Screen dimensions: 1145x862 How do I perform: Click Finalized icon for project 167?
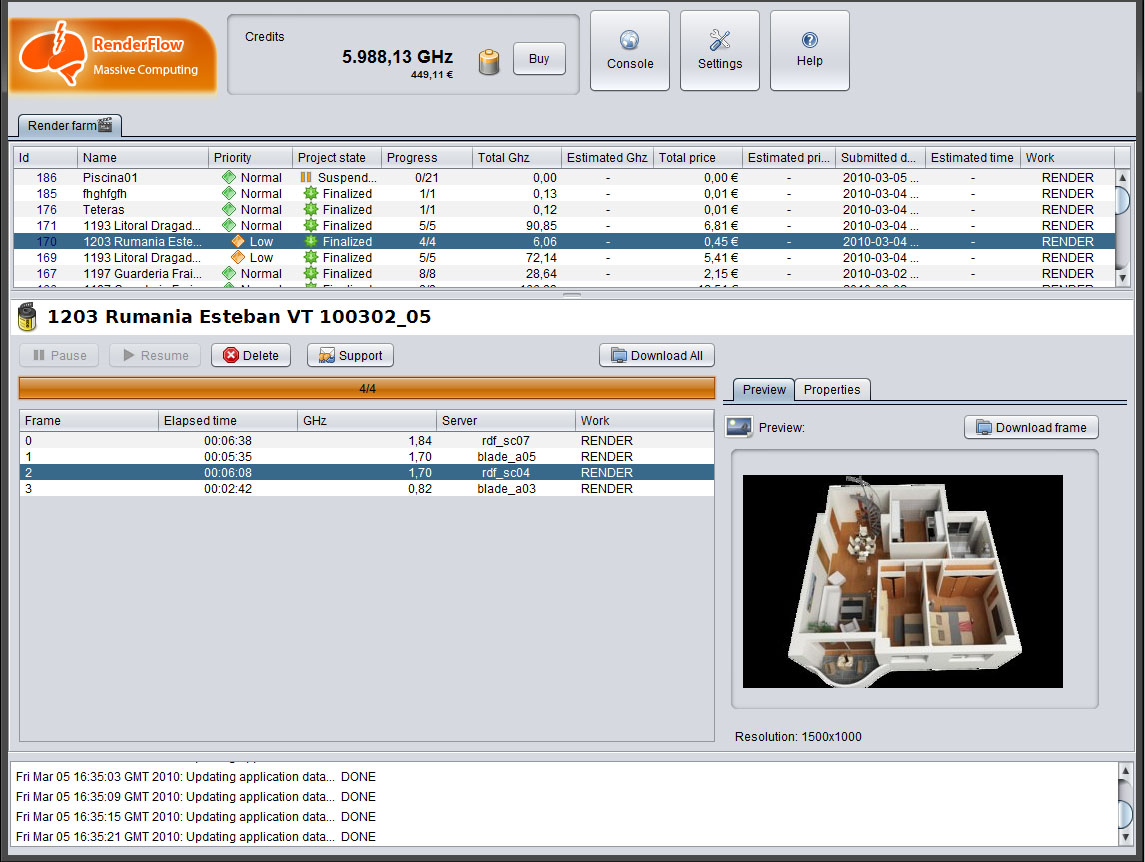tap(310, 273)
